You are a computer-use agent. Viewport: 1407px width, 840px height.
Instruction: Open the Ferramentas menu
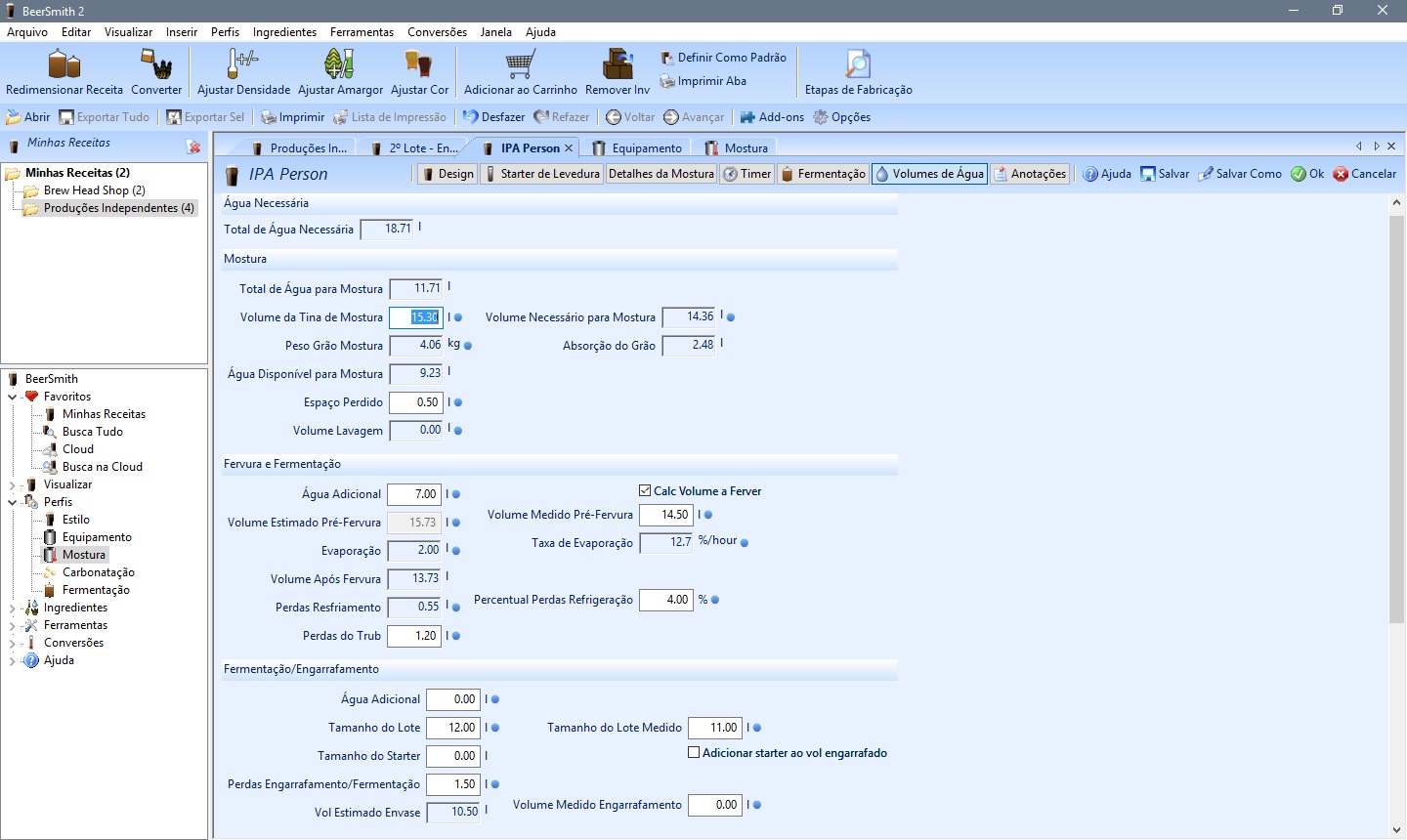click(x=362, y=32)
